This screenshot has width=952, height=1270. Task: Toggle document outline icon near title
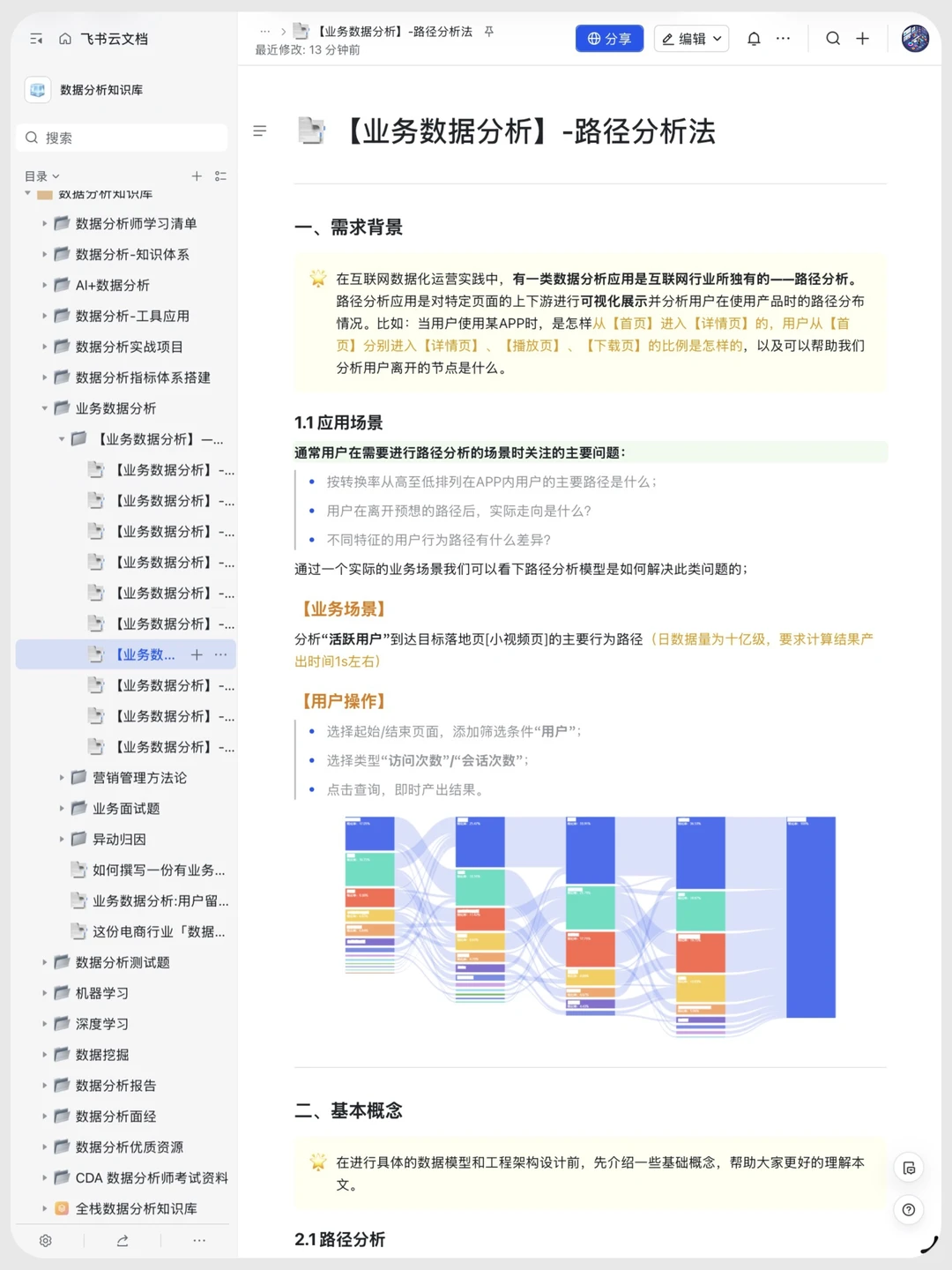(260, 131)
